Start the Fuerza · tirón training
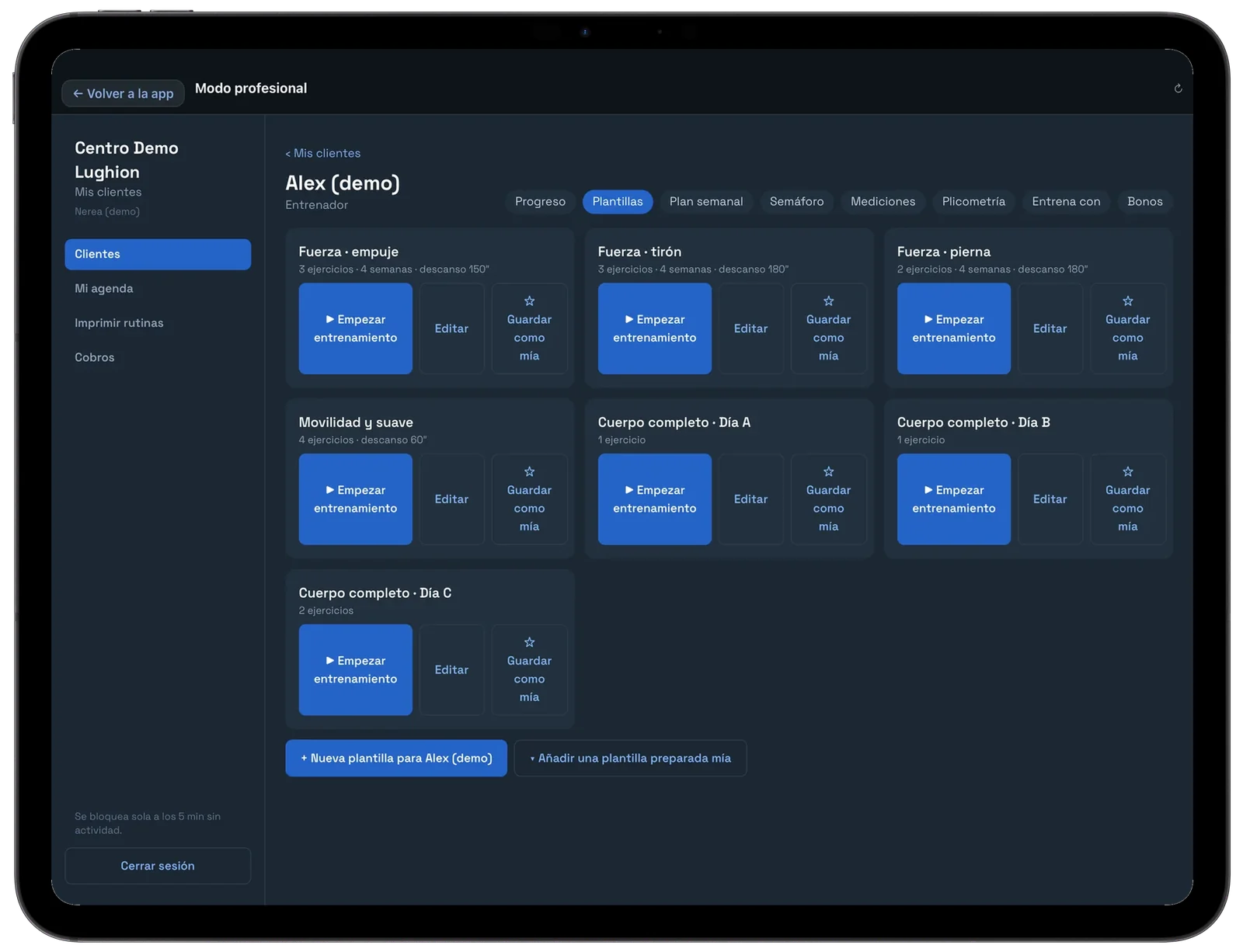Screen dimensions: 1243x952 (655, 328)
